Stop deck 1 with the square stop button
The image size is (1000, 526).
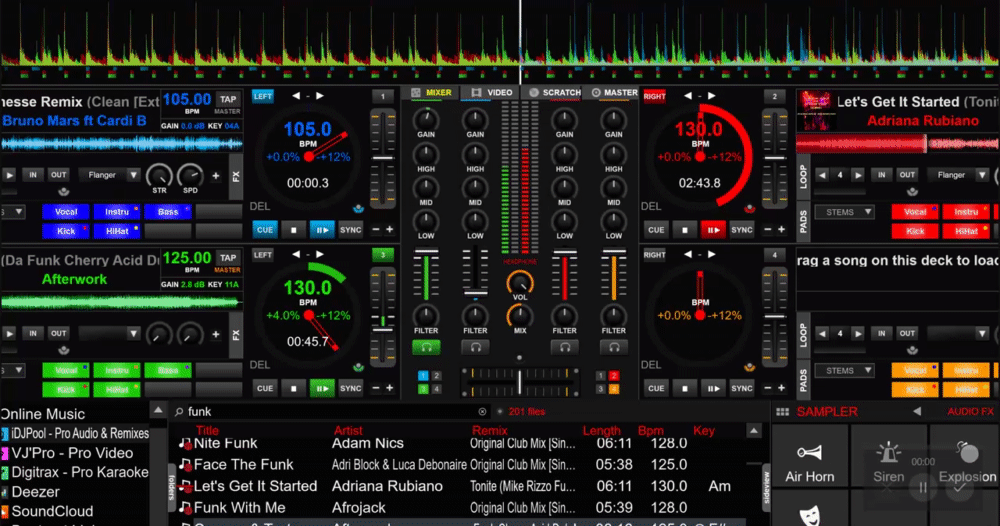point(293,230)
